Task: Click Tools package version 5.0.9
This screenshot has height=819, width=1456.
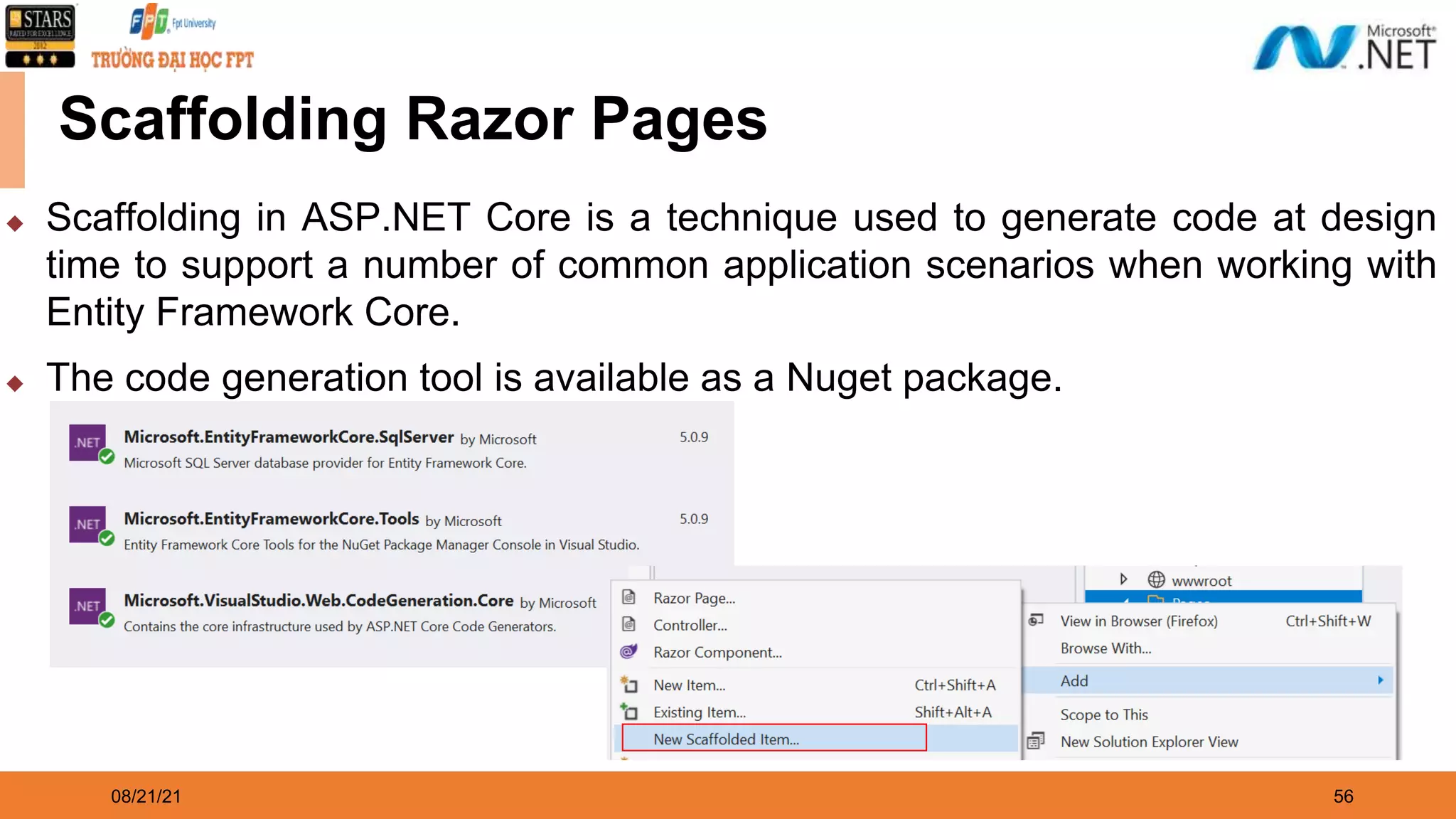Action: pyautogui.click(x=694, y=518)
